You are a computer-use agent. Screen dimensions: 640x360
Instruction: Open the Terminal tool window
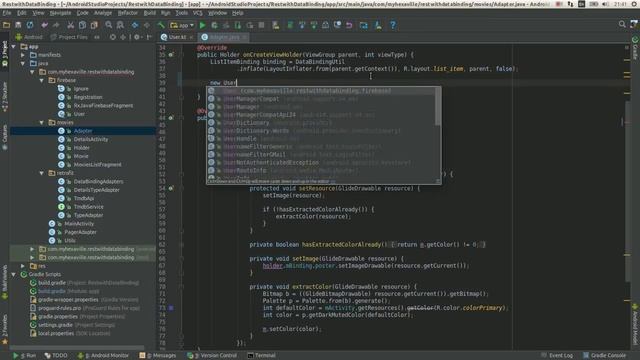261,356
